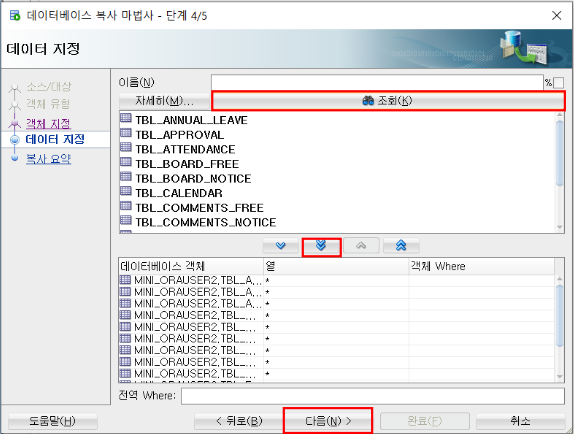Click table icon beside TBL_ATTENDANCE
574x434 pixels.
coord(126,147)
